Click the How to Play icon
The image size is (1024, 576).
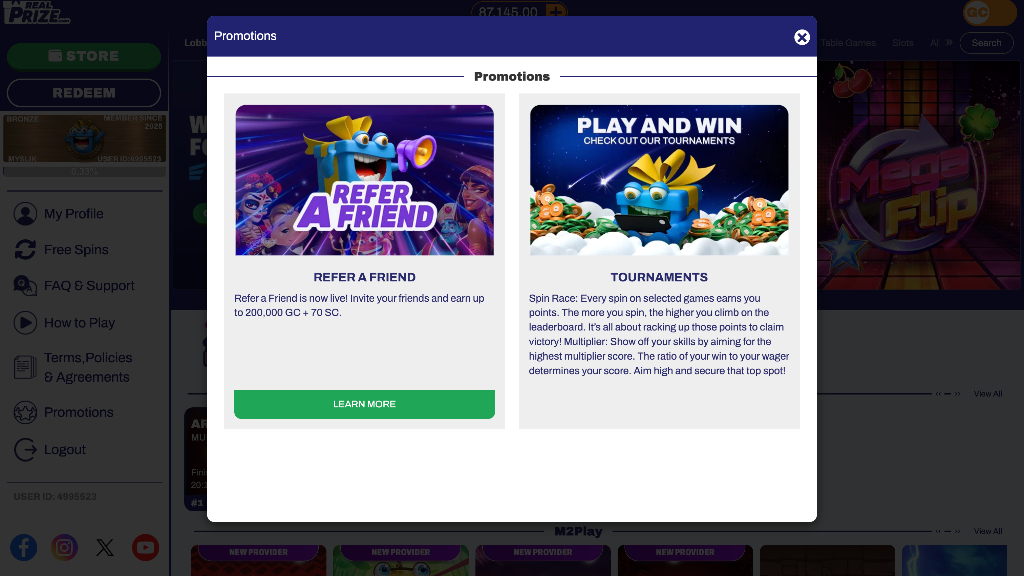pyautogui.click(x=25, y=323)
